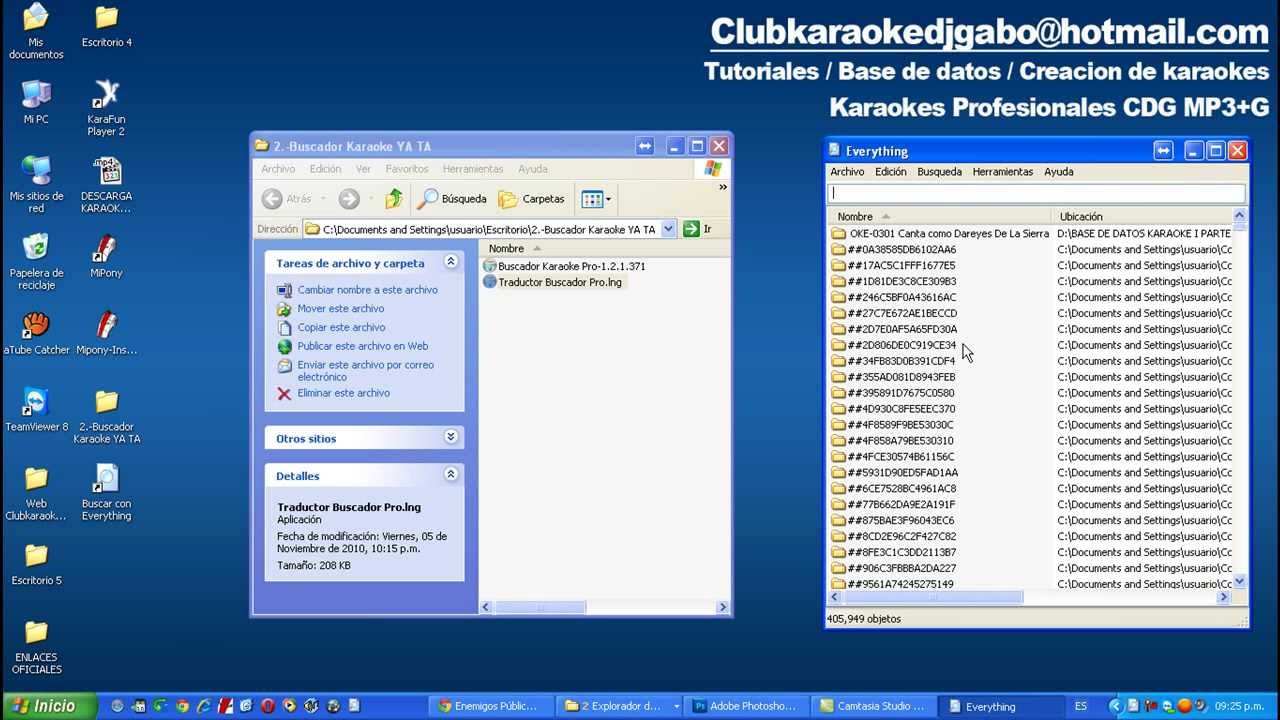The width and height of the screenshot is (1280, 720).
Task: Click the Ir go button beside address bar
Action: point(697,229)
